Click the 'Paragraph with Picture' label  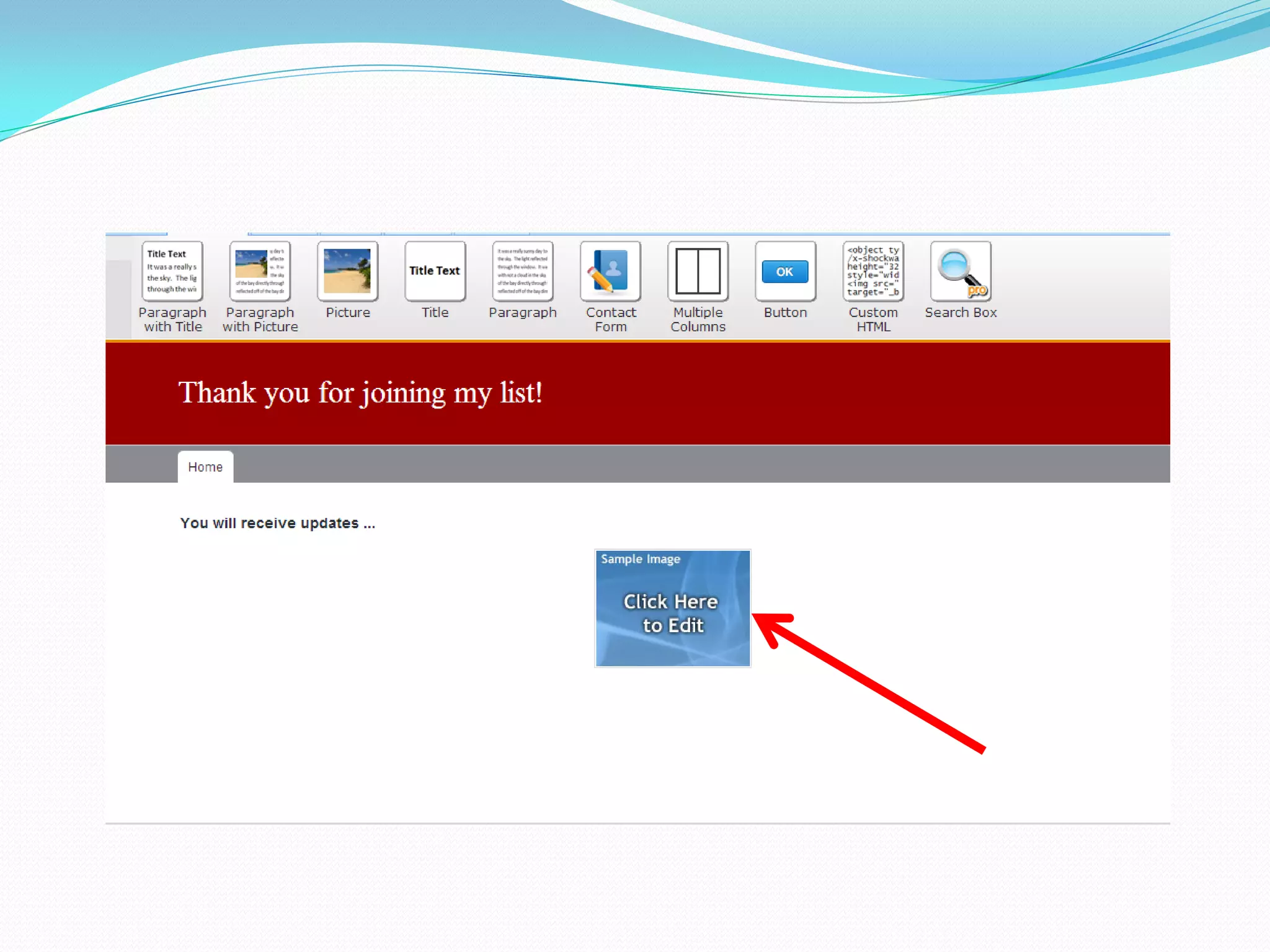[260, 320]
